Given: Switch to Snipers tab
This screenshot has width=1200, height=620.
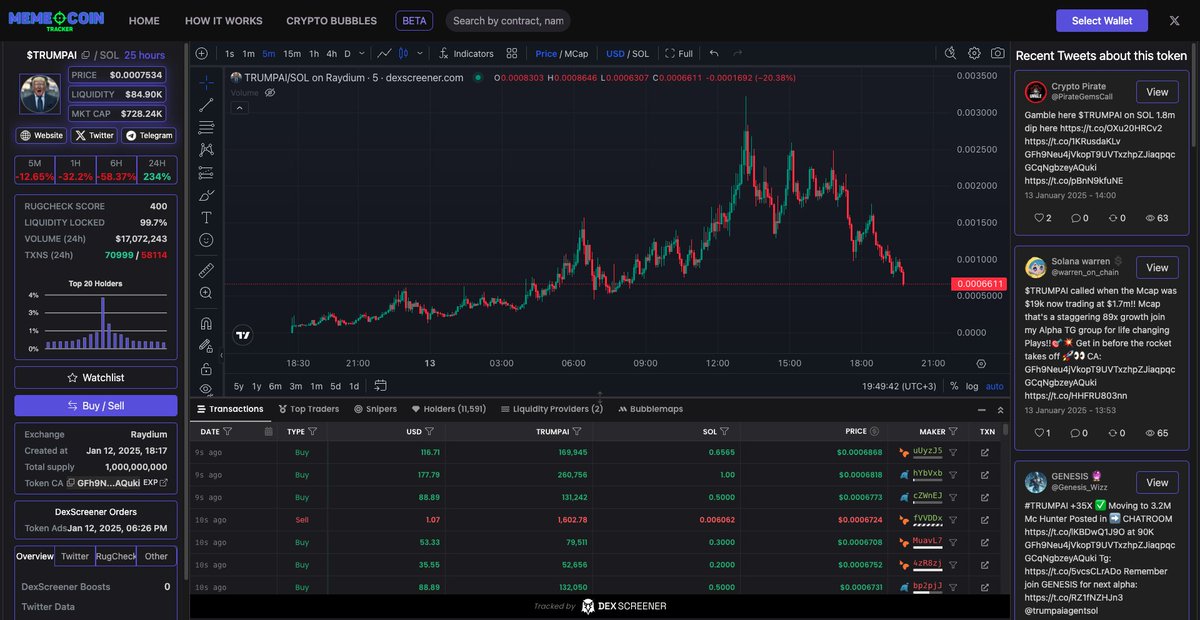Looking at the screenshot, I should (x=375, y=409).
